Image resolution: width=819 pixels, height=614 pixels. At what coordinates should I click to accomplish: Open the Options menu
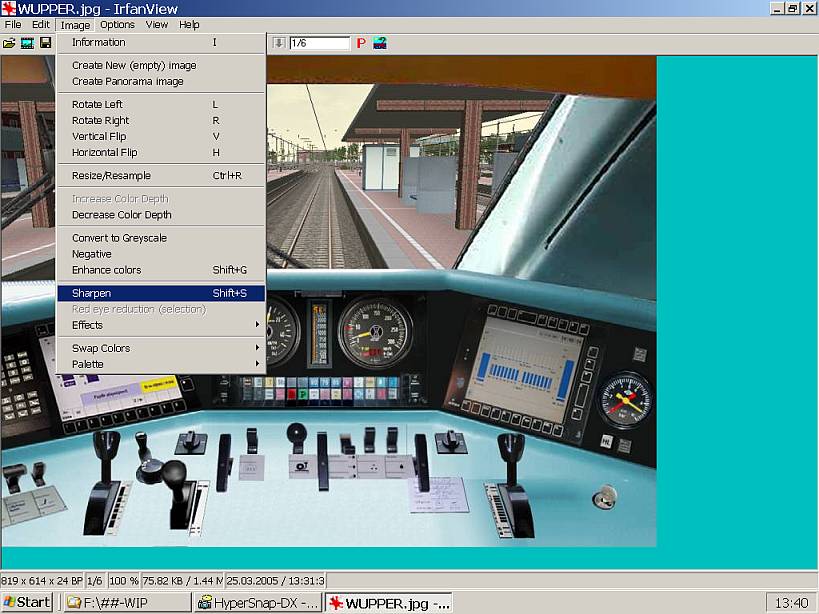point(118,25)
